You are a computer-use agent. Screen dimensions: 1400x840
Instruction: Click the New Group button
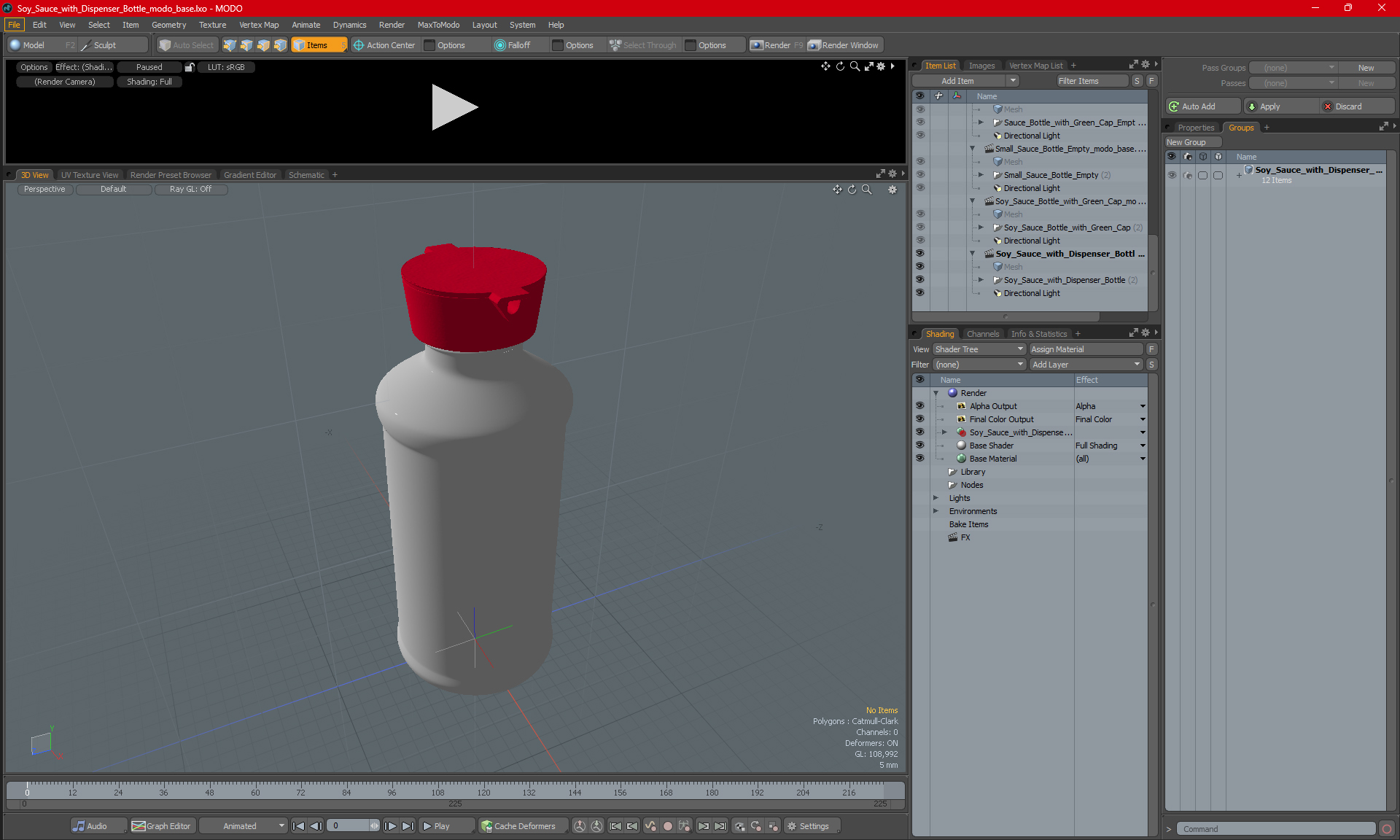tap(1193, 142)
